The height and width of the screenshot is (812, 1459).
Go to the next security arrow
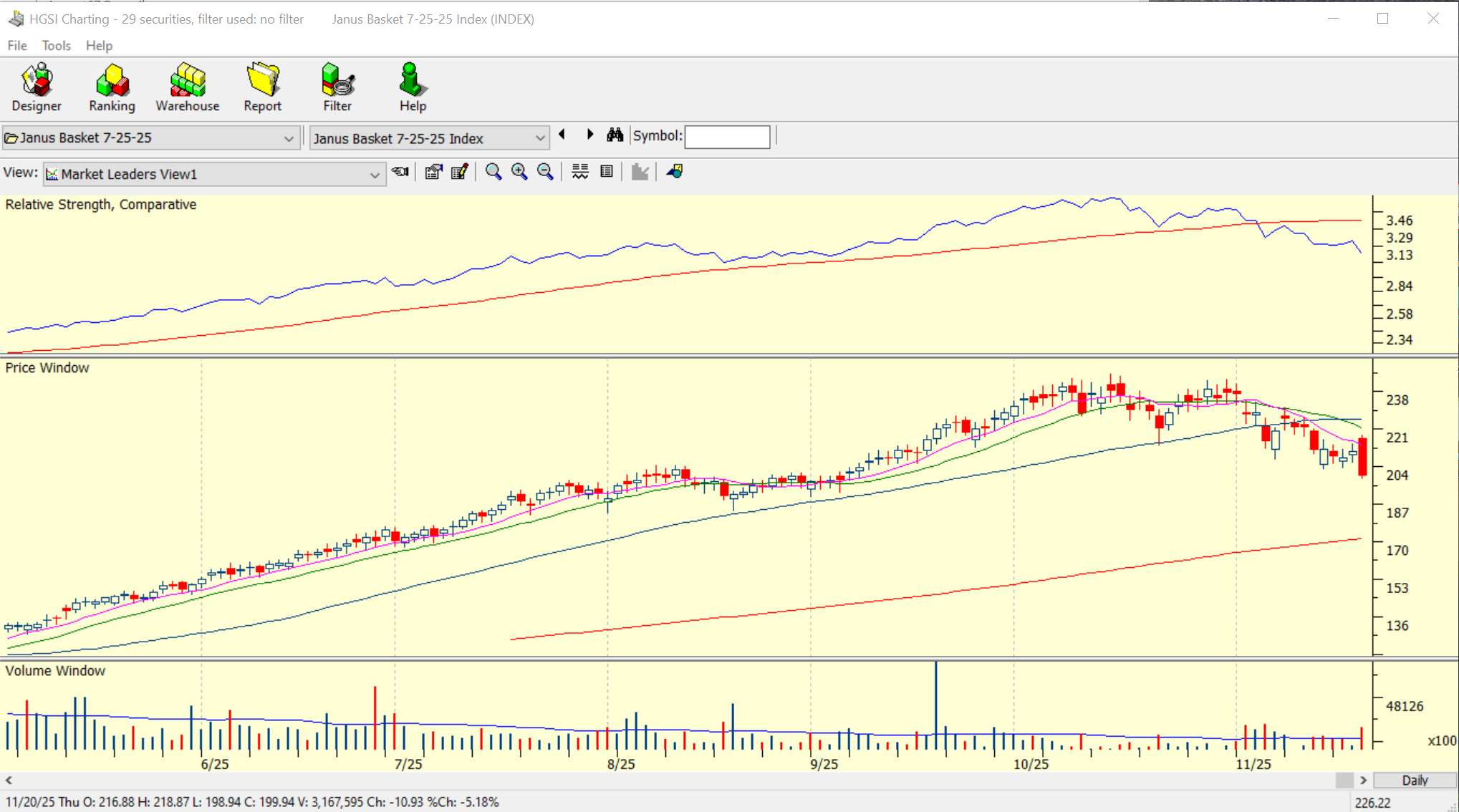click(589, 135)
